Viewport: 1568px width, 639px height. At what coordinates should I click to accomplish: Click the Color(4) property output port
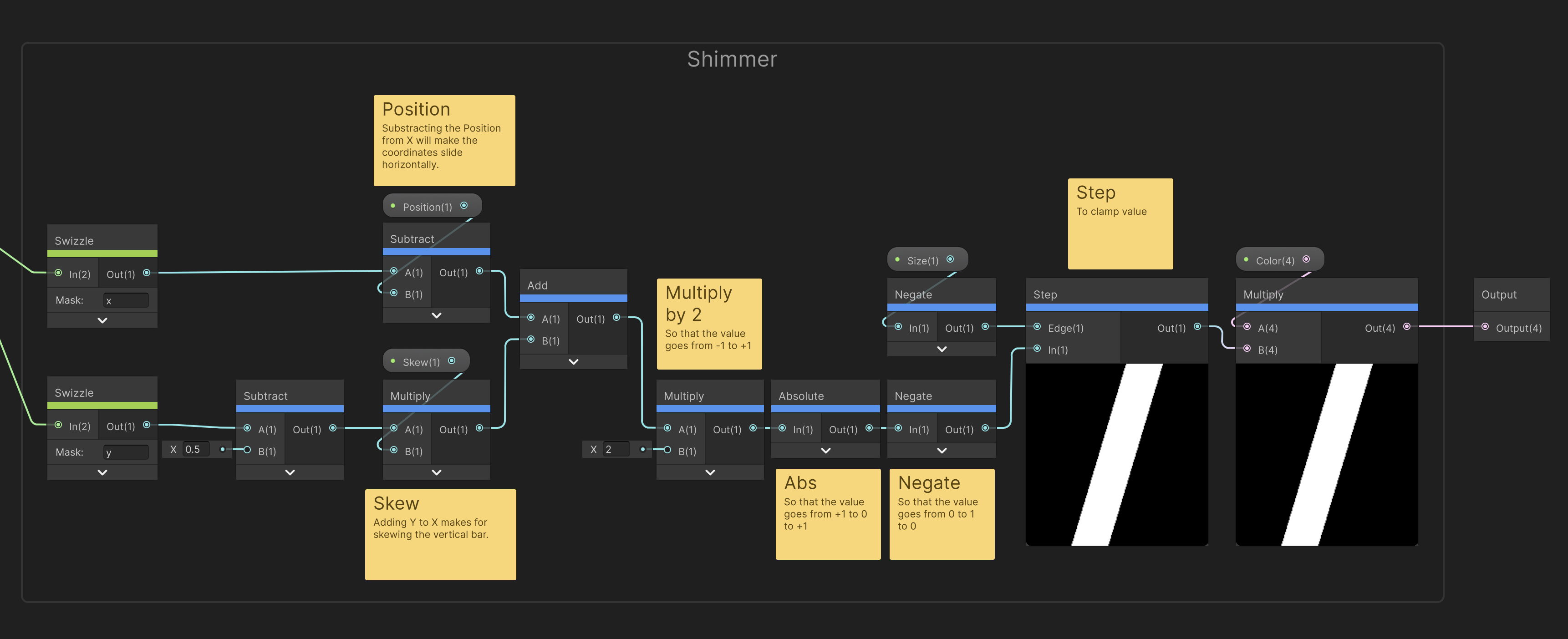1306,259
